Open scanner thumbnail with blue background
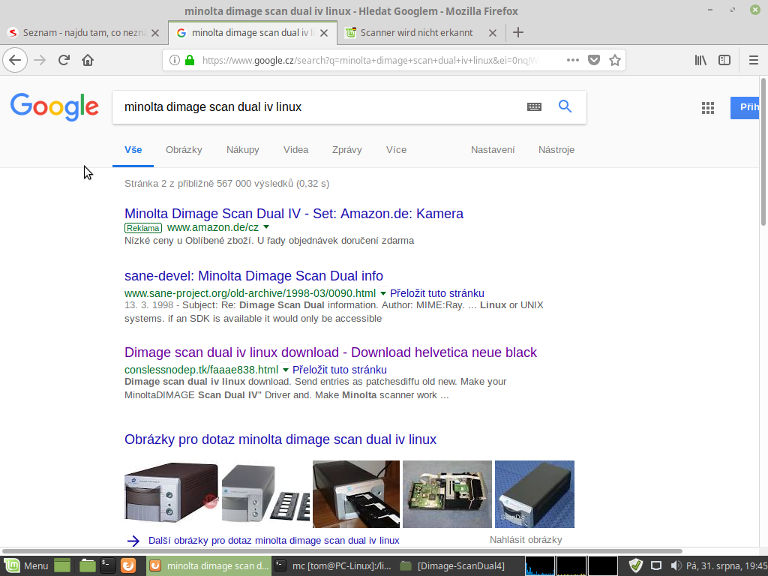Viewport: 768px width, 576px height. pyautogui.click(x=534, y=494)
